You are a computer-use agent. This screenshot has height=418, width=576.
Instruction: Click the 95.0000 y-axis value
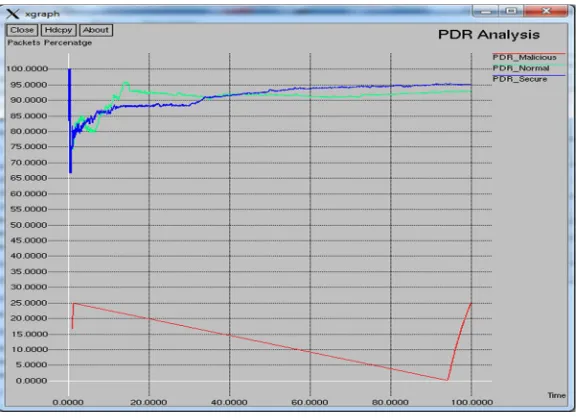pyautogui.click(x=29, y=85)
